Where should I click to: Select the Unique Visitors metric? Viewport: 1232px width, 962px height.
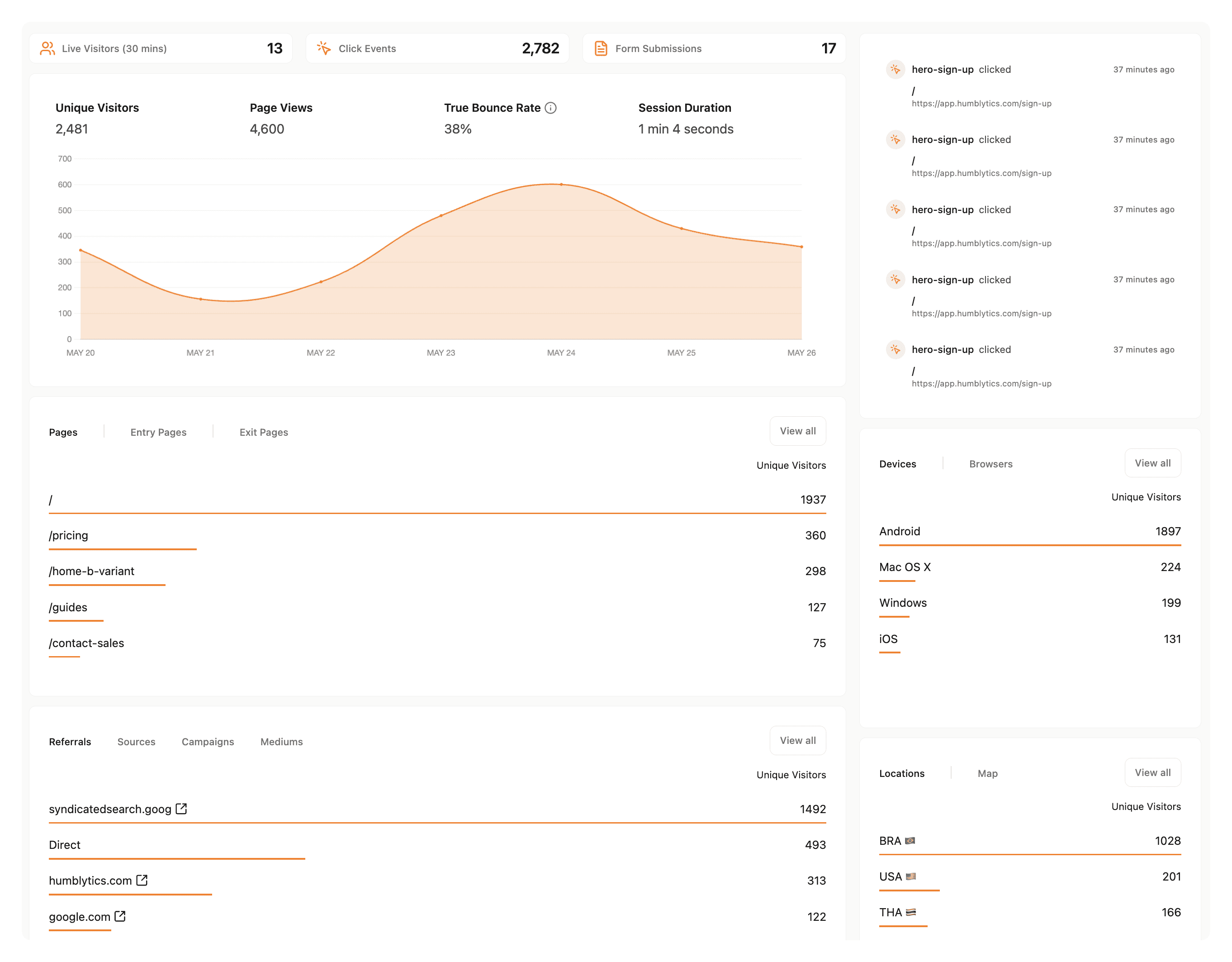click(97, 119)
